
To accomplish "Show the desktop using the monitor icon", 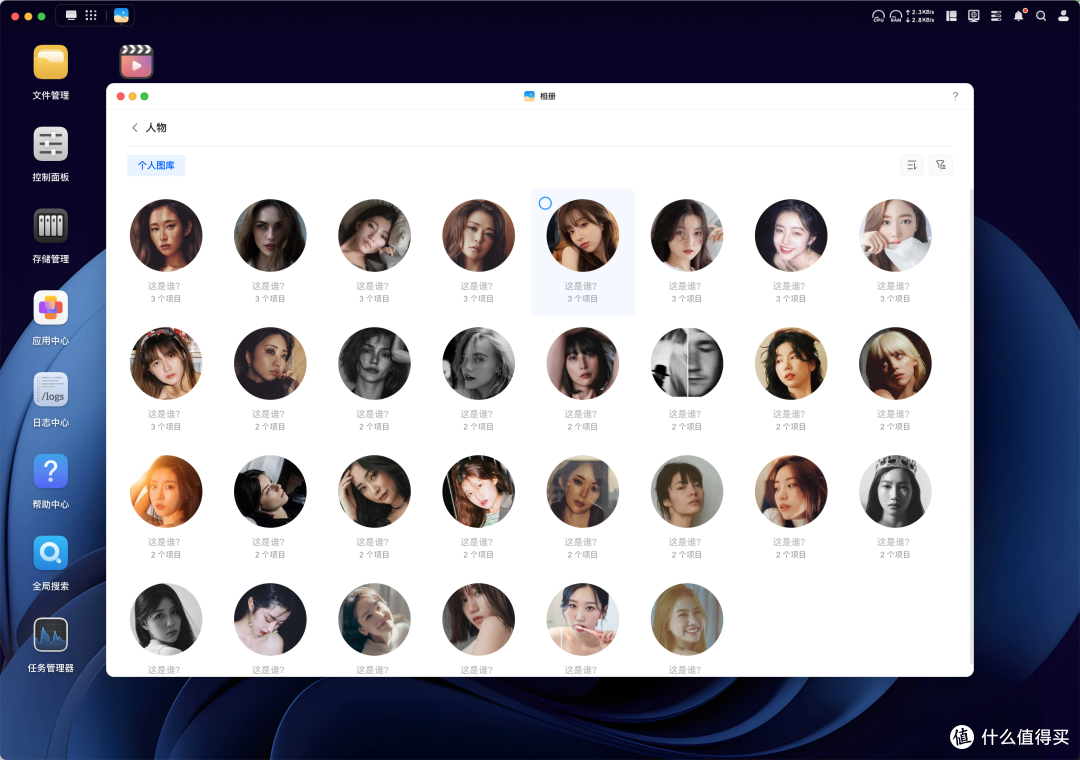I will point(71,16).
